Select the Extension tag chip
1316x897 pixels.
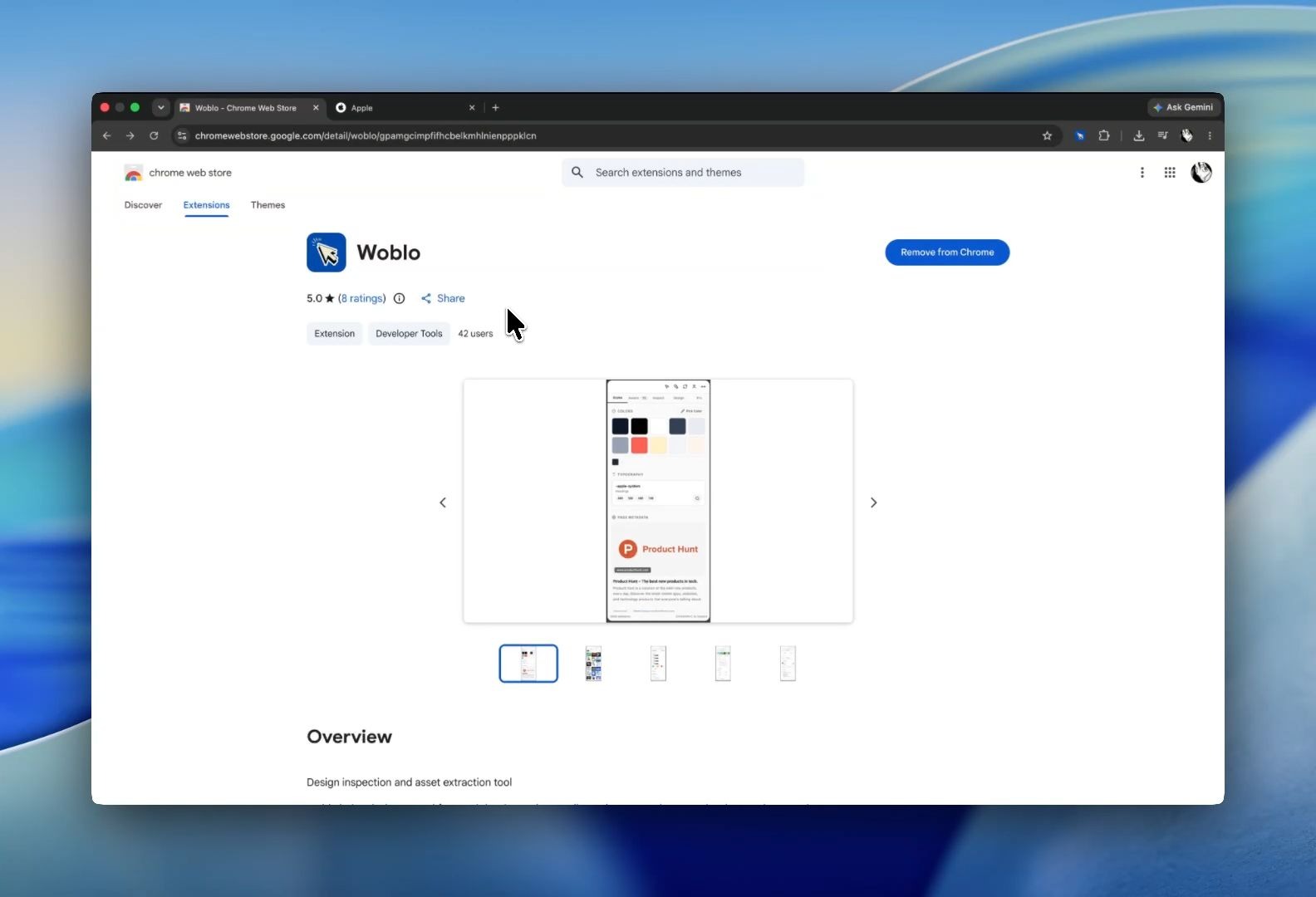pos(334,334)
